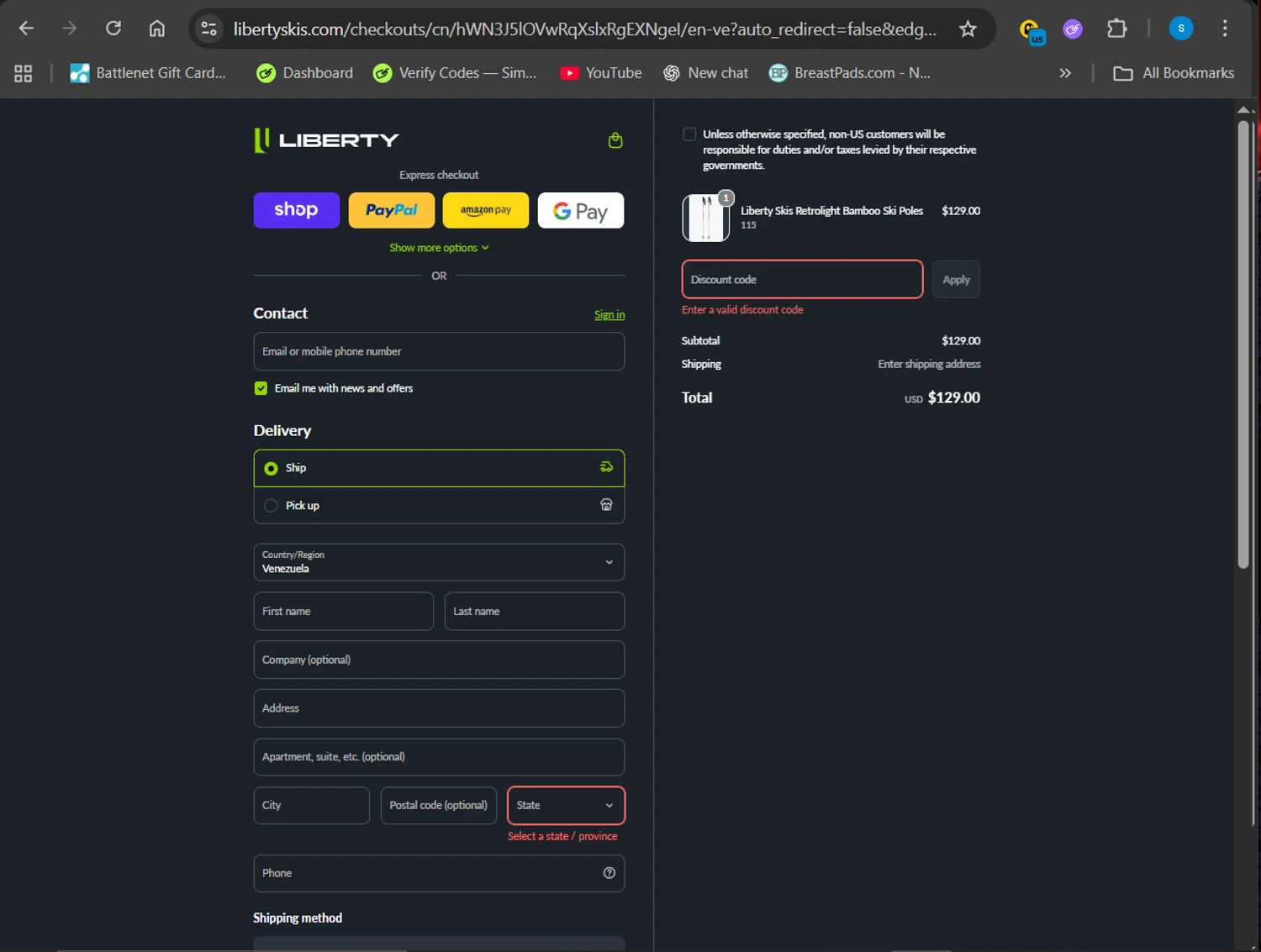This screenshot has width=1261, height=952.
Task: Focus the City field
Action: [x=312, y=805]
